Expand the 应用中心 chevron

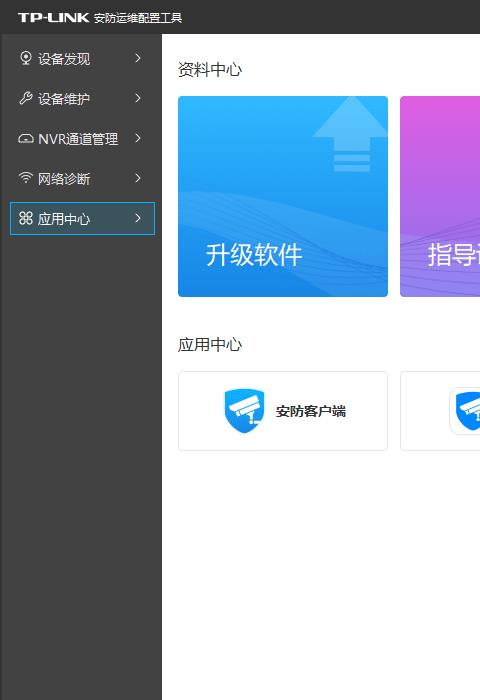point(138,218)
